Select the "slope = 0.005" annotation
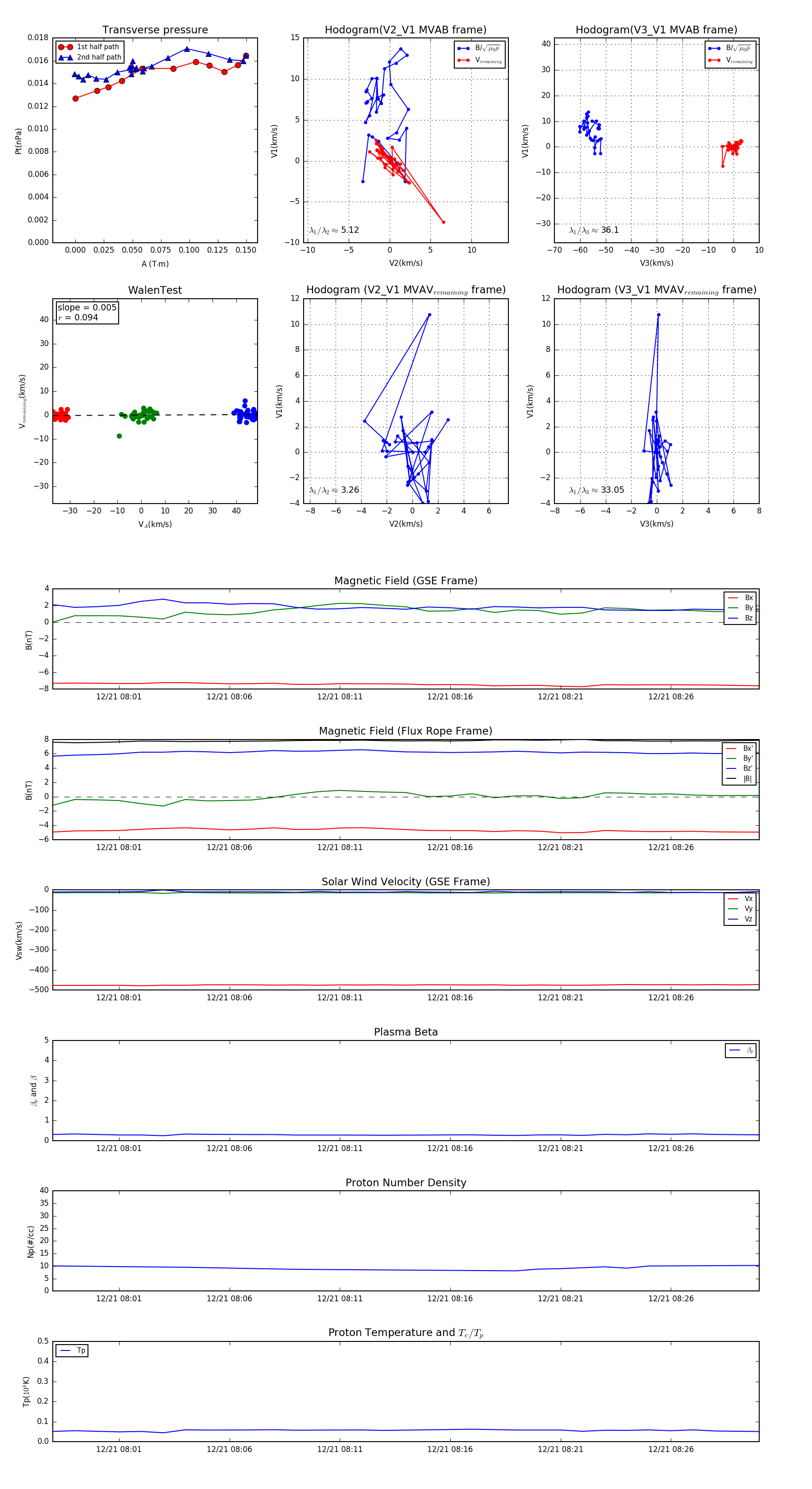Image resolution: width=812 pixels, height=1489 pixels. (x=87, y=308)
